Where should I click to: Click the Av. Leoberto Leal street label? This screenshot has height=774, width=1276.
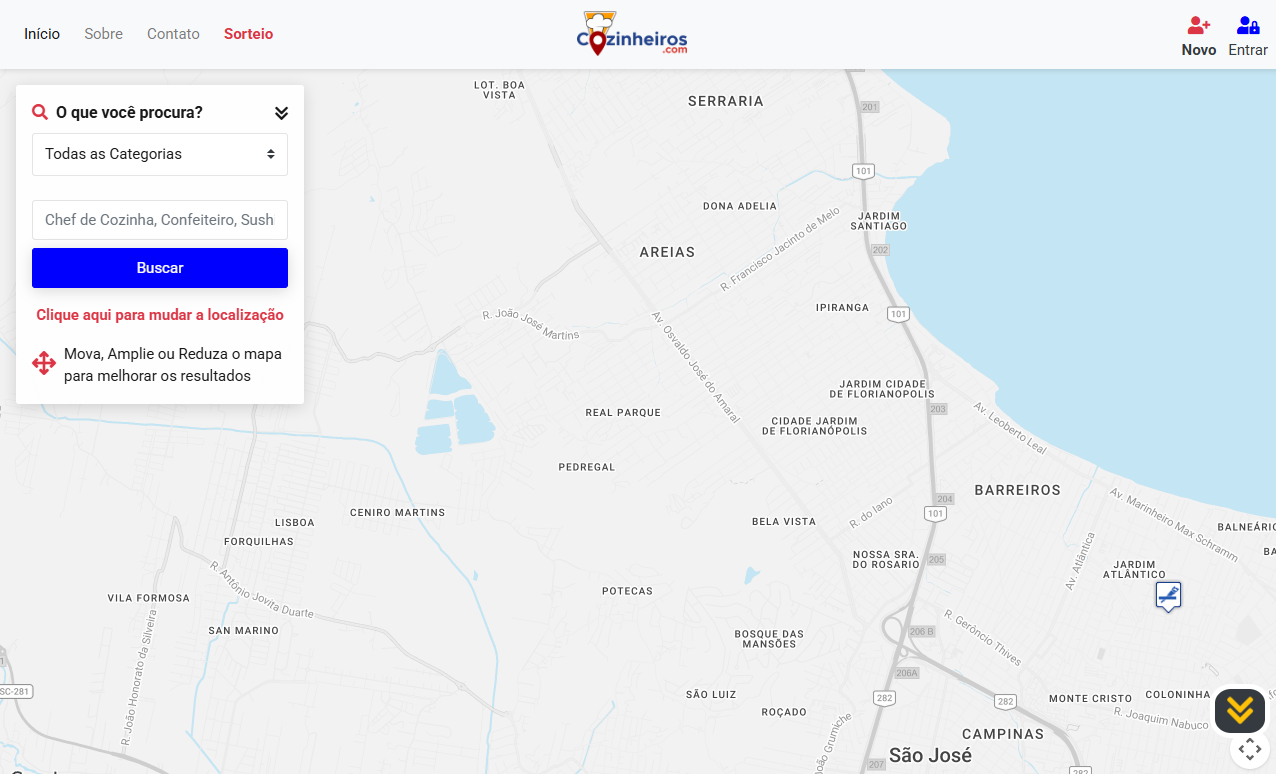(x=1010, y=428)
